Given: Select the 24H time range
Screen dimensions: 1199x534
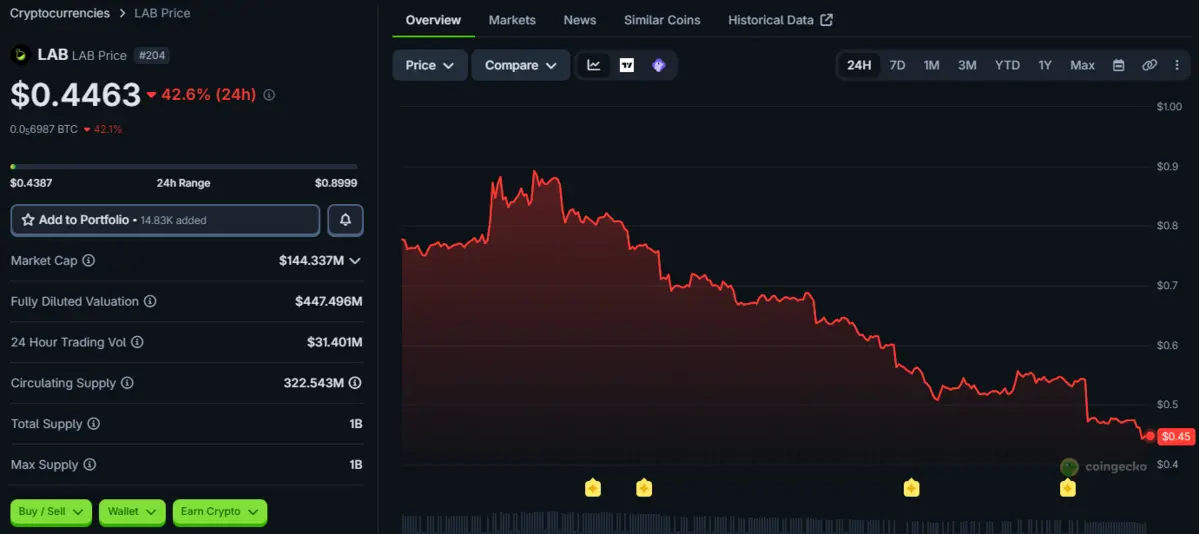Looking at the screenshot, I should coord(859,65).
